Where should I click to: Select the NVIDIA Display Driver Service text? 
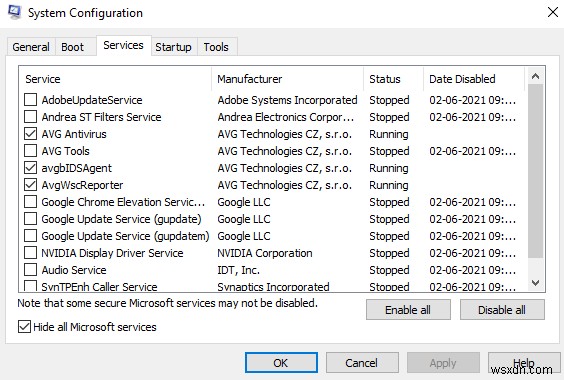pyautogui.click(x=112, y=253)
